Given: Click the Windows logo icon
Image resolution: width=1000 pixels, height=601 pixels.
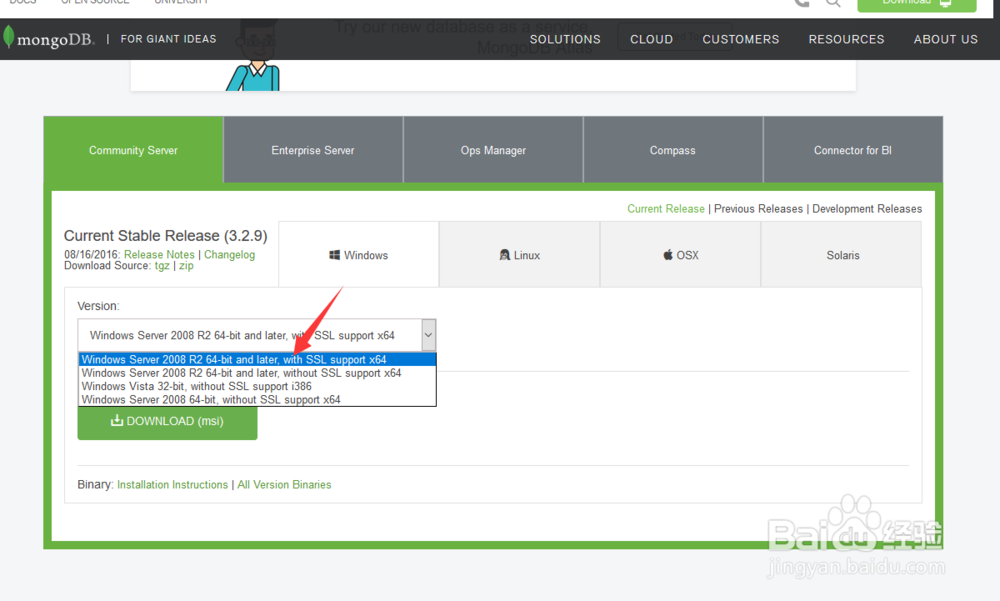Looking at the screenshot, I should tap(334, 255).
